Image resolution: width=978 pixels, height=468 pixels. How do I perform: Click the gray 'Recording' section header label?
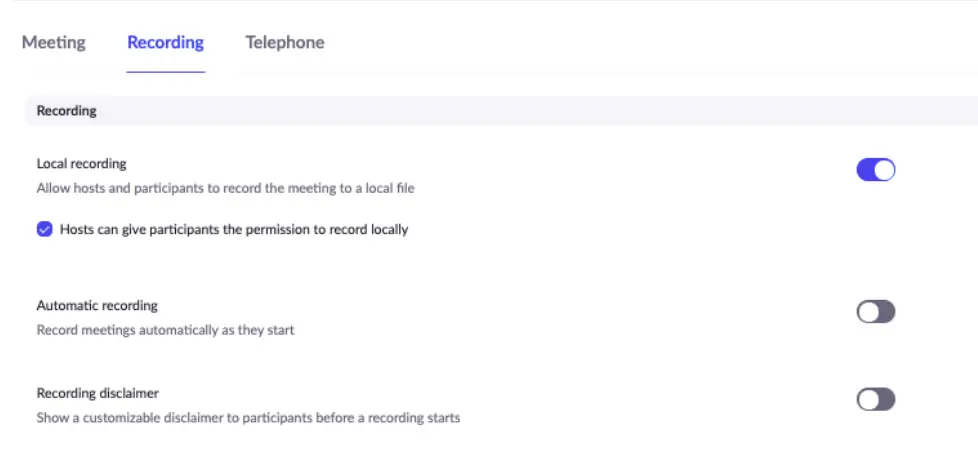point(67,111)
